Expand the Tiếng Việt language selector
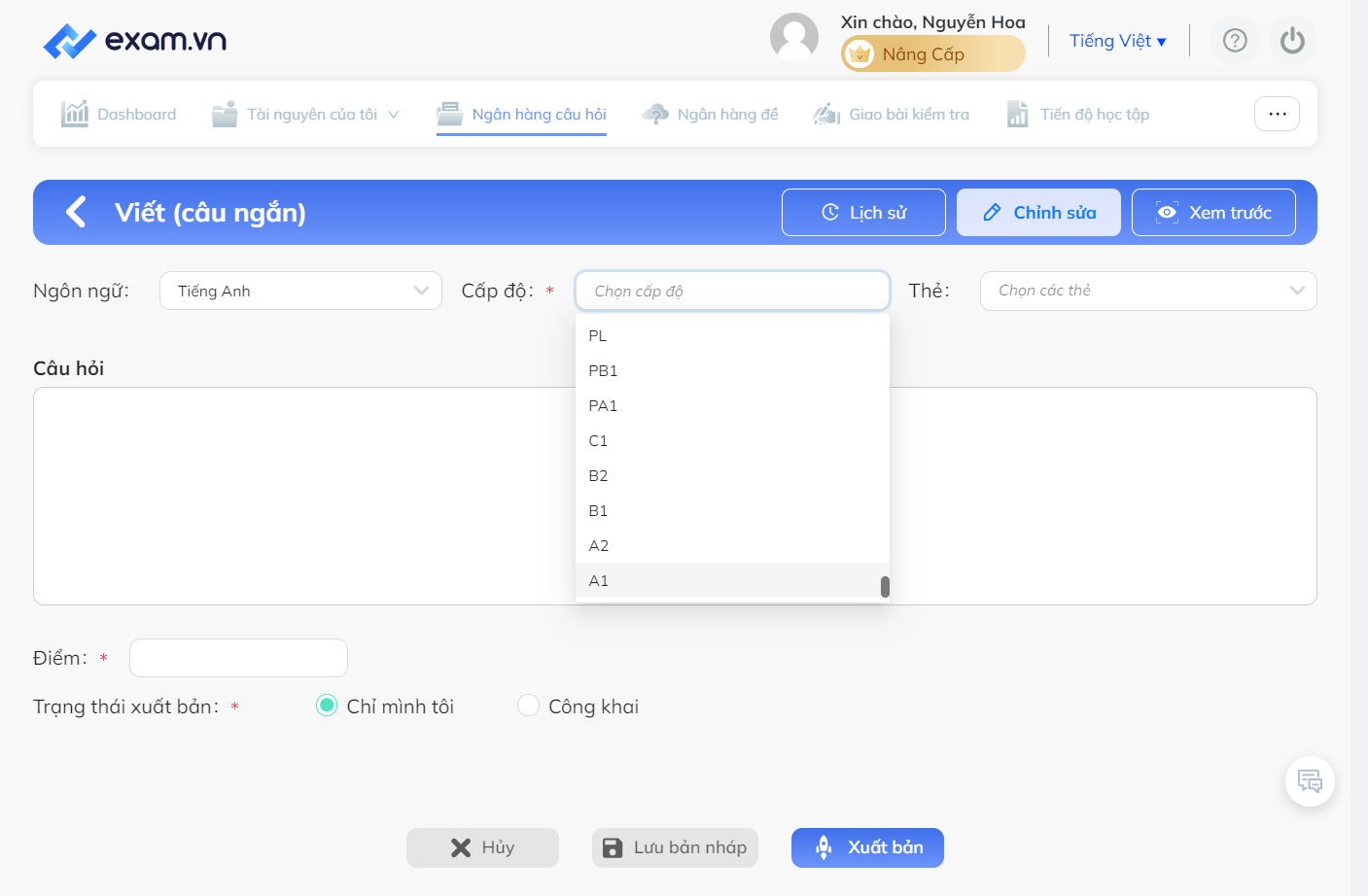Viewport: 1368px width, 896px height. click(x=1117, y=41)
